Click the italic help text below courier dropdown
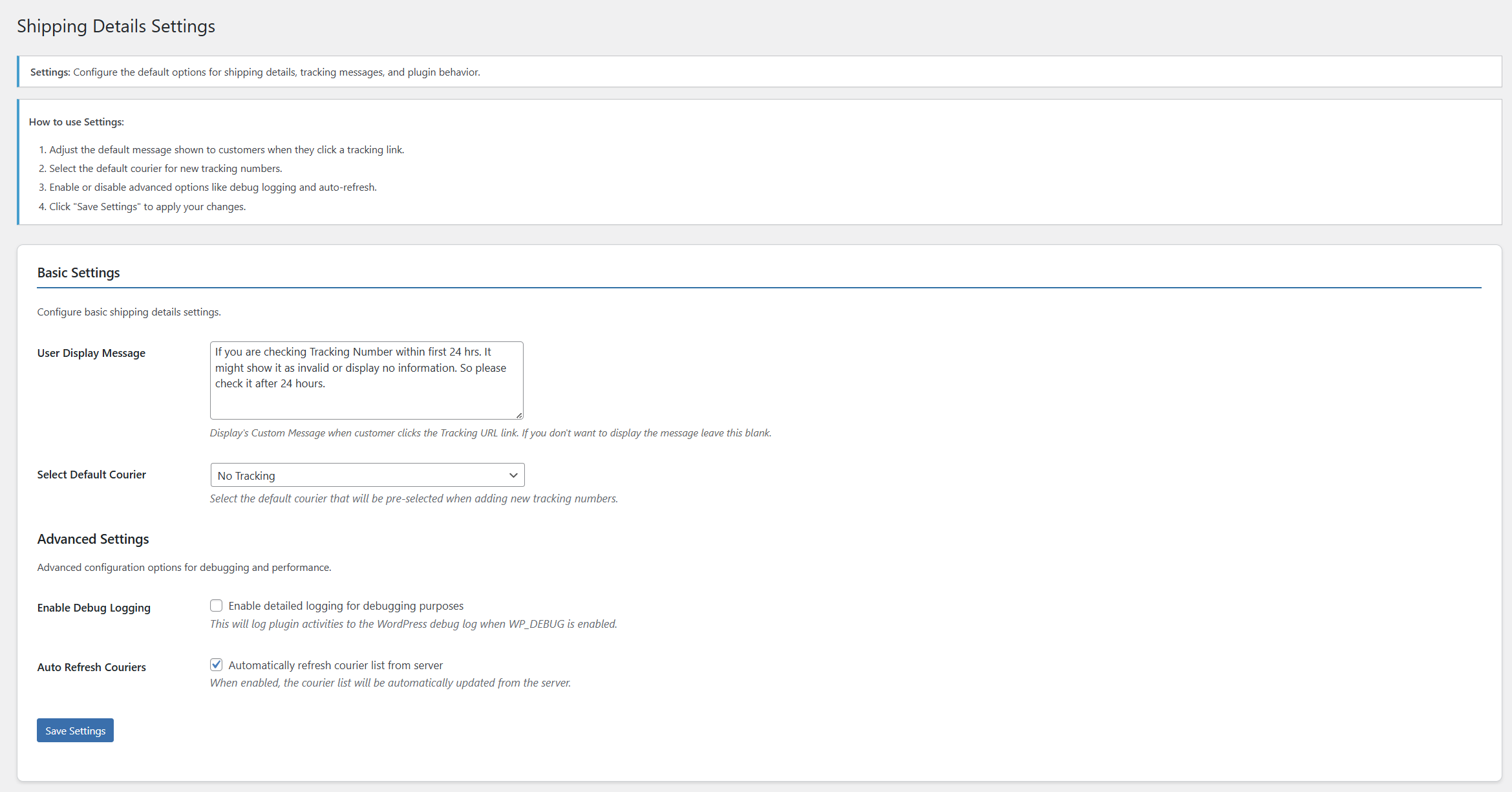 [x=414, y=498]
